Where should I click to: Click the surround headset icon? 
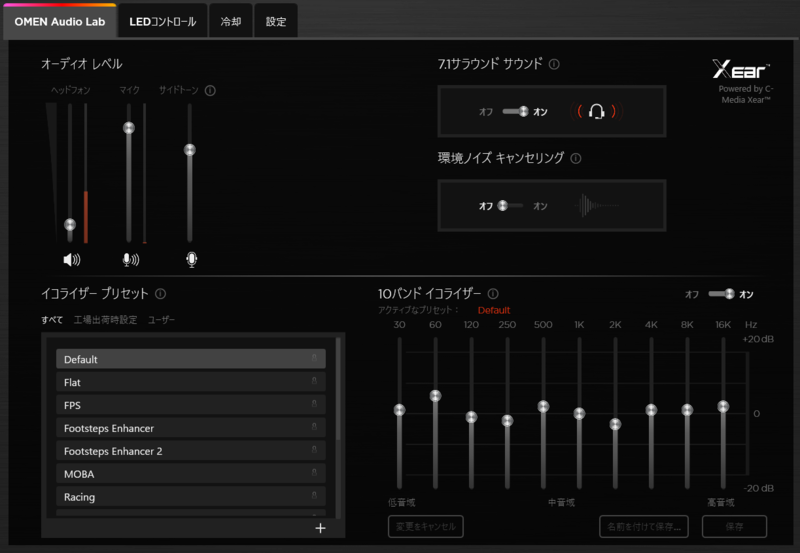[x=596, y=111]
